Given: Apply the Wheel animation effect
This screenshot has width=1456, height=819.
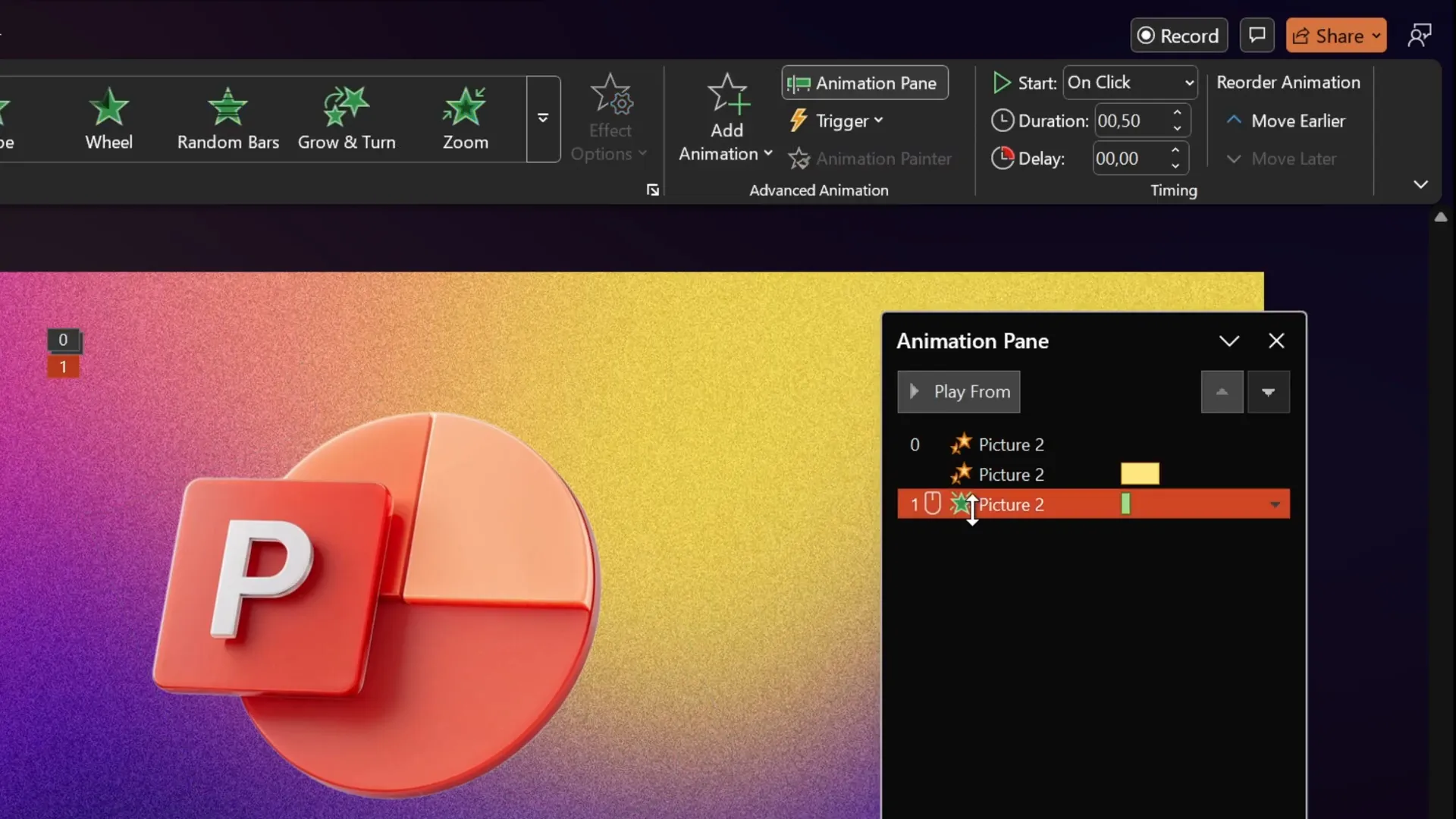Looking at the screenshot, I should 108,119.
